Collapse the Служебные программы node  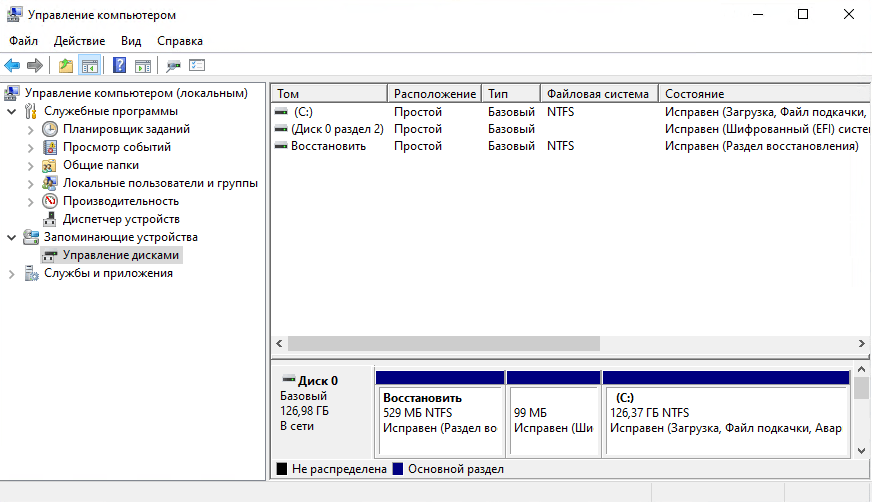(12, 111)
